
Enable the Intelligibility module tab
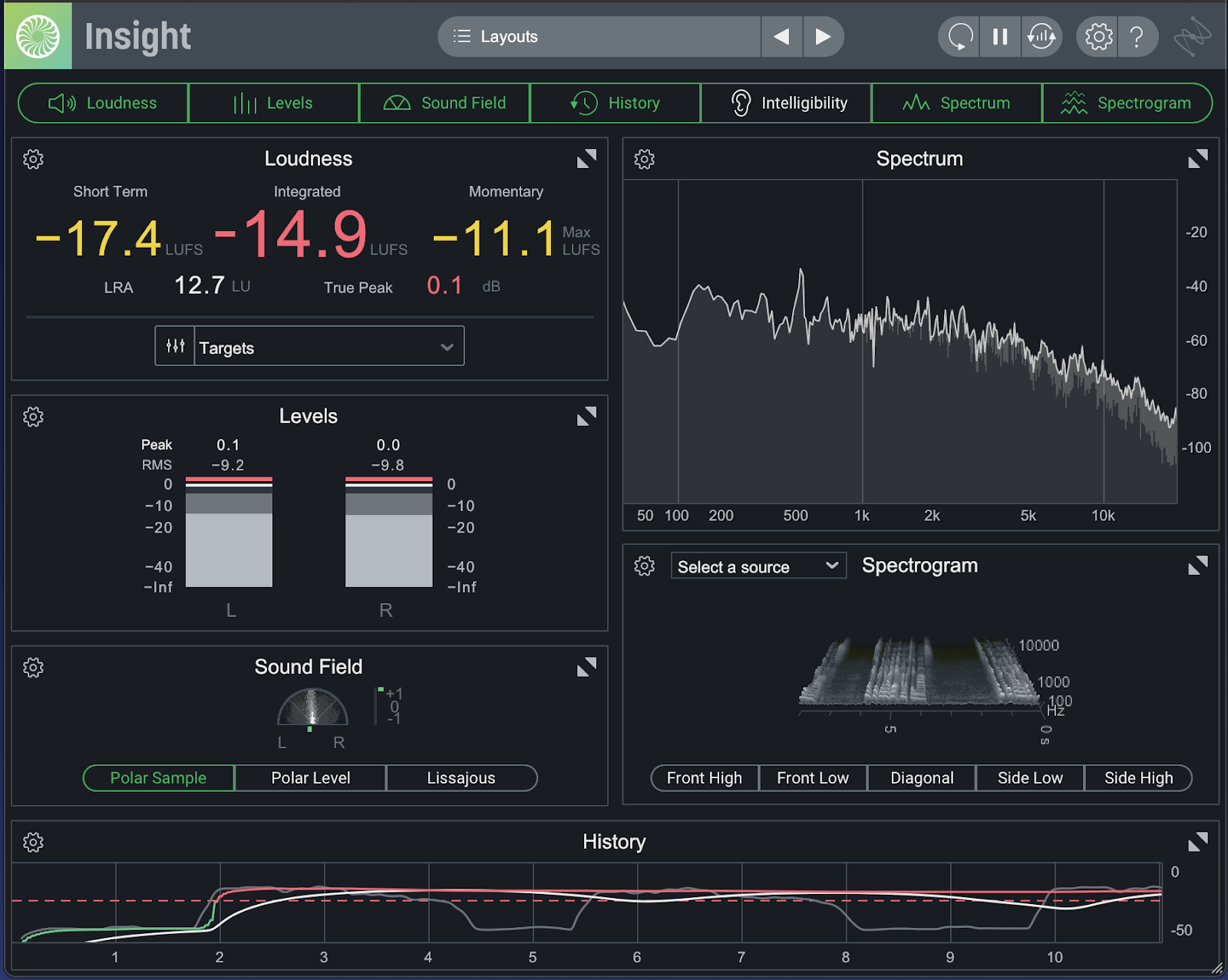pyautogui.click(x=786, y=103)
